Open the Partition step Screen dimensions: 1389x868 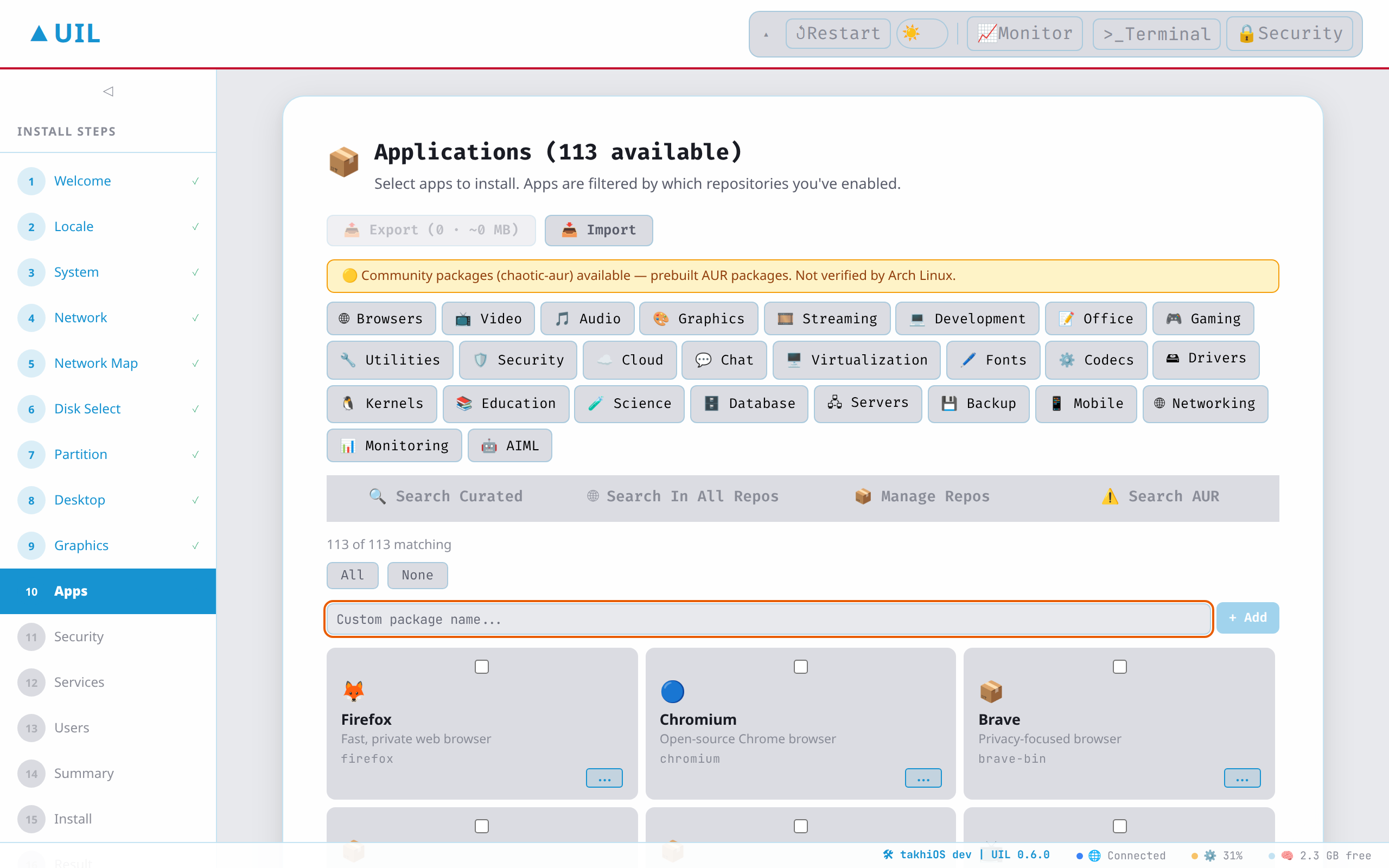108,455
